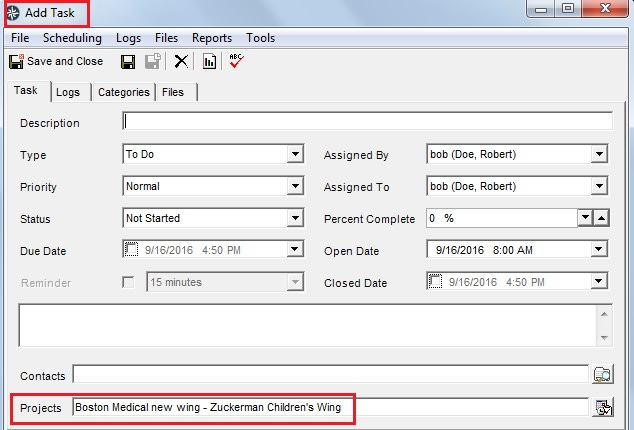Click the report chart icon in toolbar
634x430 pixels.
(209, 62)
